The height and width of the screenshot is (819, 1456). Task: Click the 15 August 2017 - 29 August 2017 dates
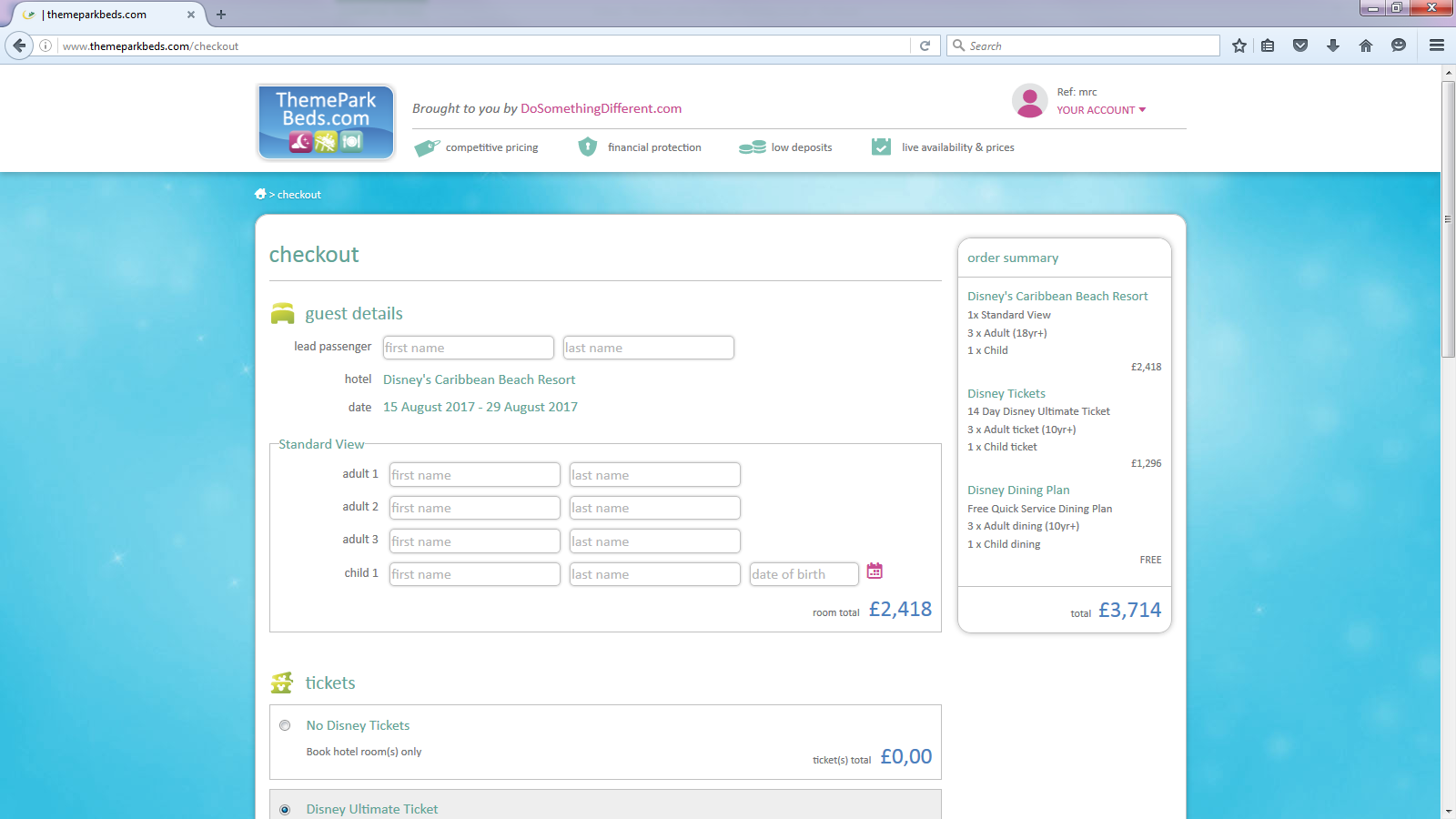click(480, 407)
